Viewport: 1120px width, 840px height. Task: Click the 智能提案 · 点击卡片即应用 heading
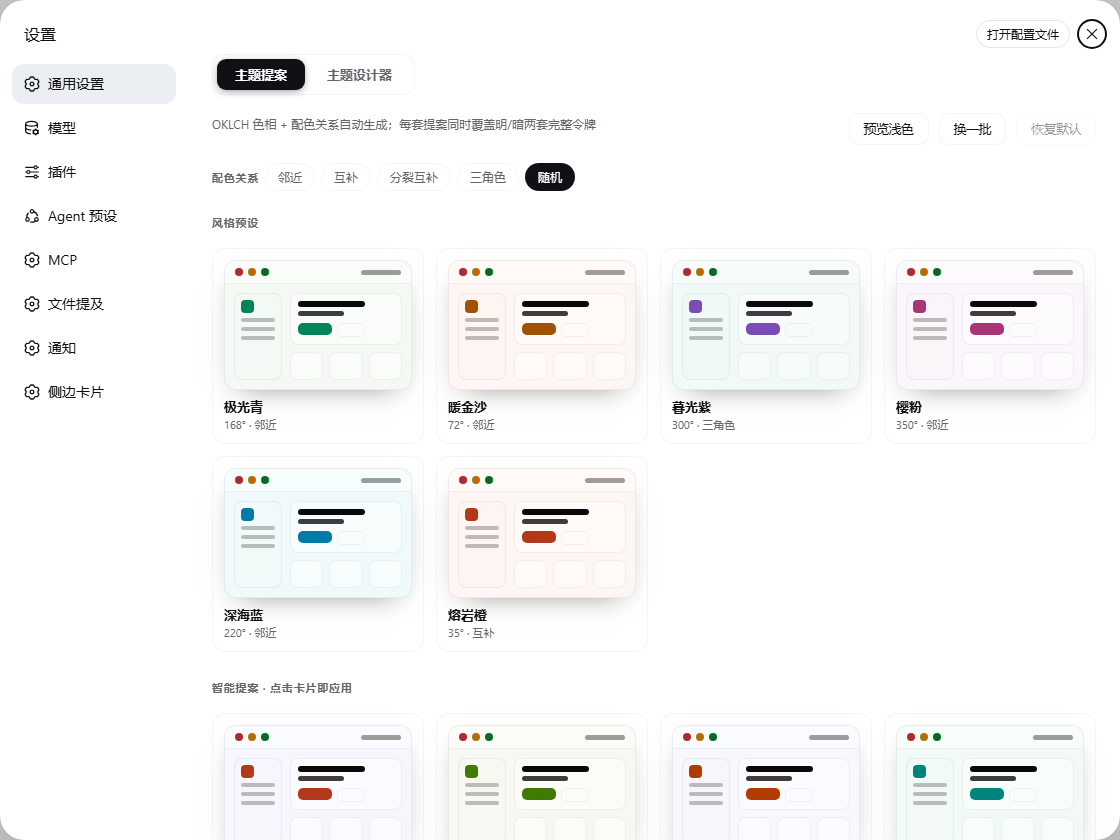click(281, 688)
